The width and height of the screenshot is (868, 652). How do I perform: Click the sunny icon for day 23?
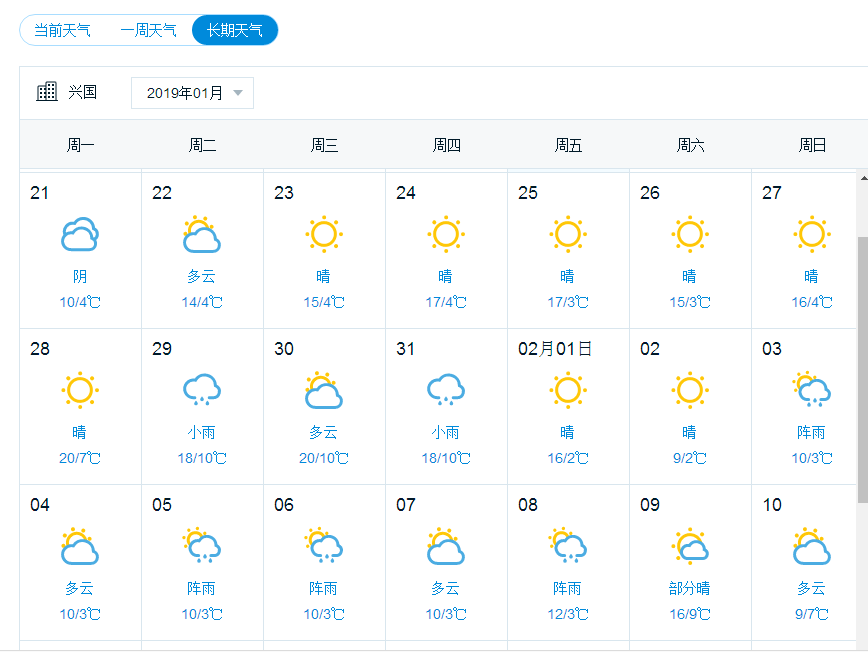pos(324,234)
